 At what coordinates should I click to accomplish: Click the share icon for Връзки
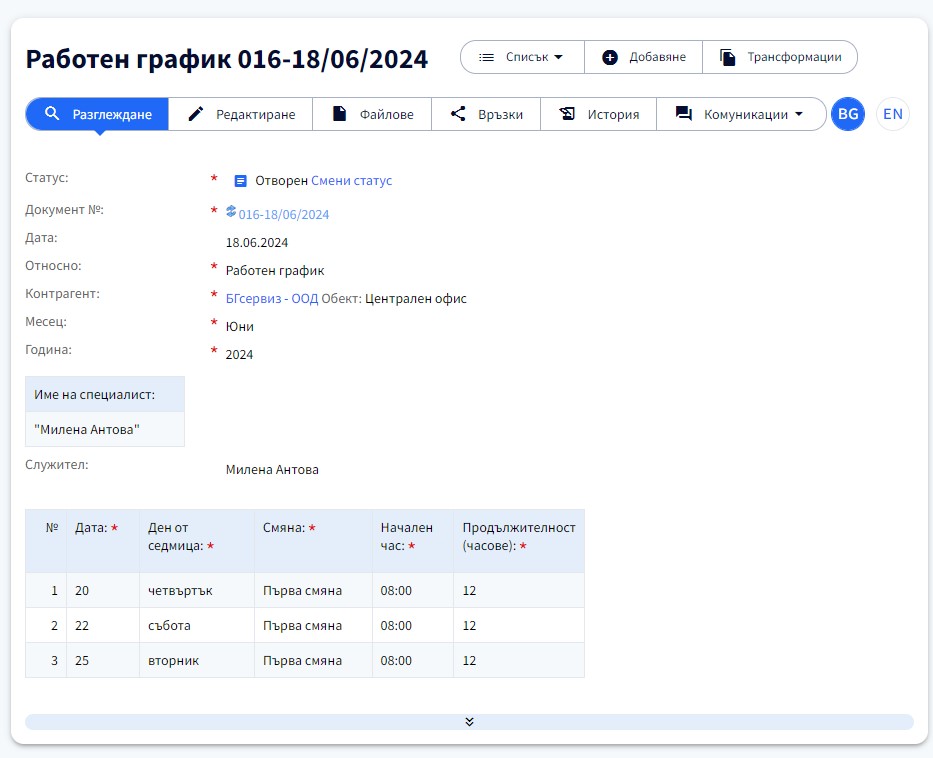click(458, 114)
